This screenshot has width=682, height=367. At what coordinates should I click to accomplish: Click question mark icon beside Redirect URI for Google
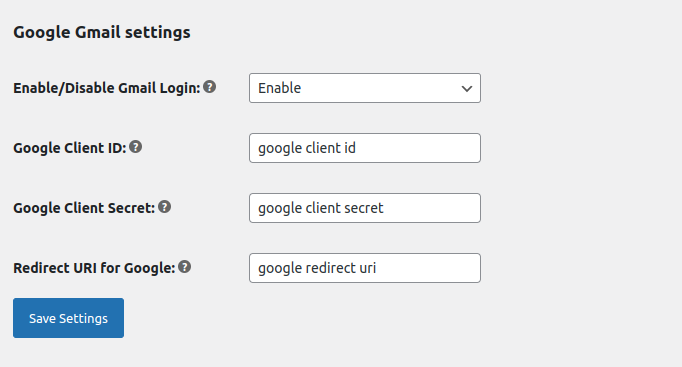[184, 267]
